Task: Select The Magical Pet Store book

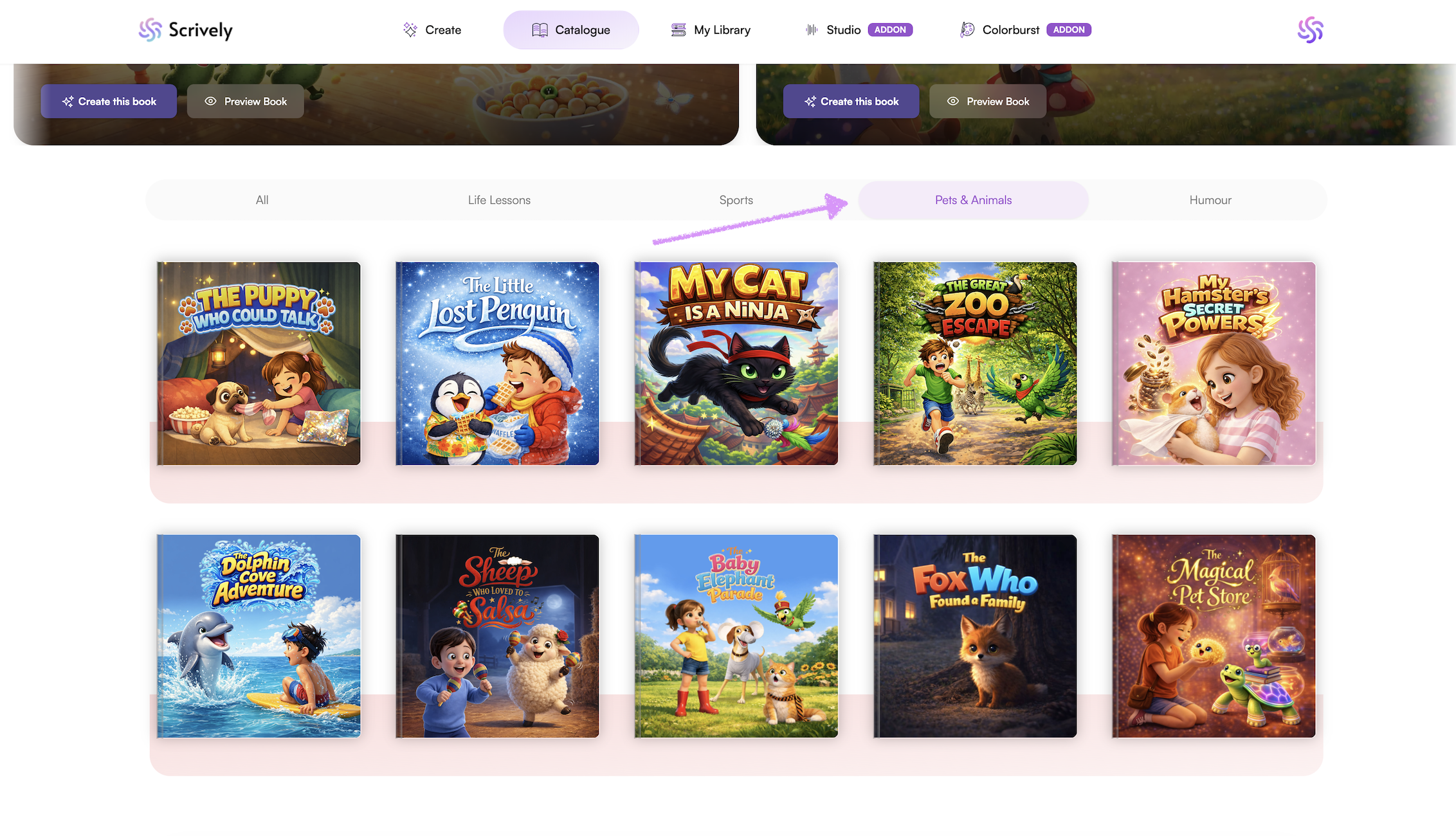Action: pos(1214,636)
